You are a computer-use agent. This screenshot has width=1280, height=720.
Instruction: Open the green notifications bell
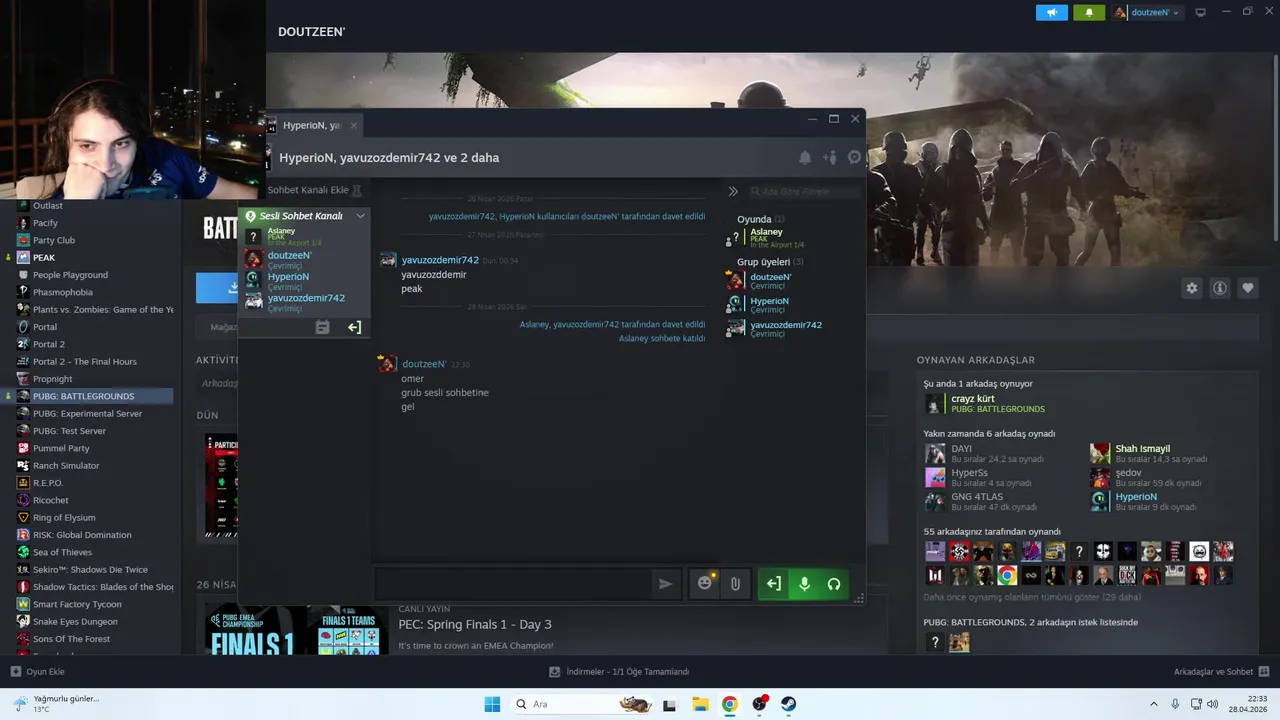pos(1089,12)
